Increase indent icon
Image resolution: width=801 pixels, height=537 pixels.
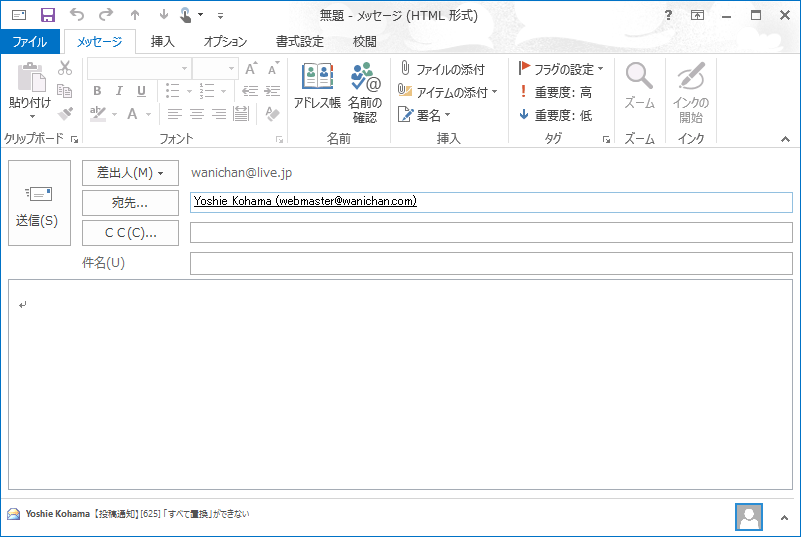(x=272, y=91)
